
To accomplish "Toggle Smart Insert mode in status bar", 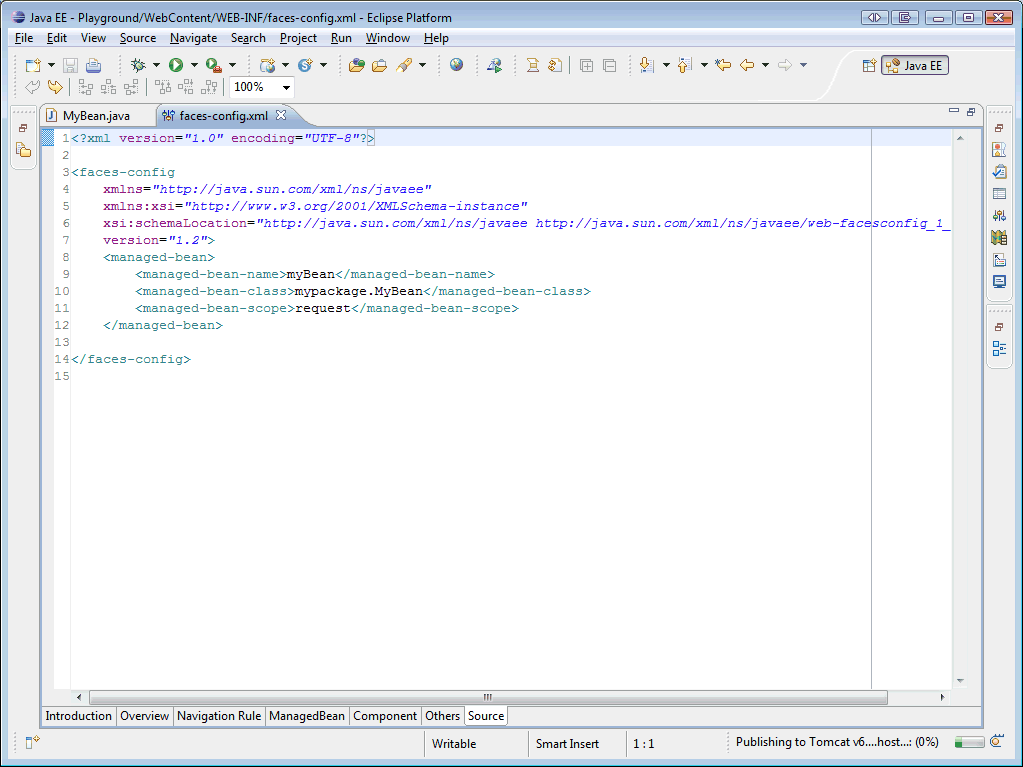I will 570,744.
